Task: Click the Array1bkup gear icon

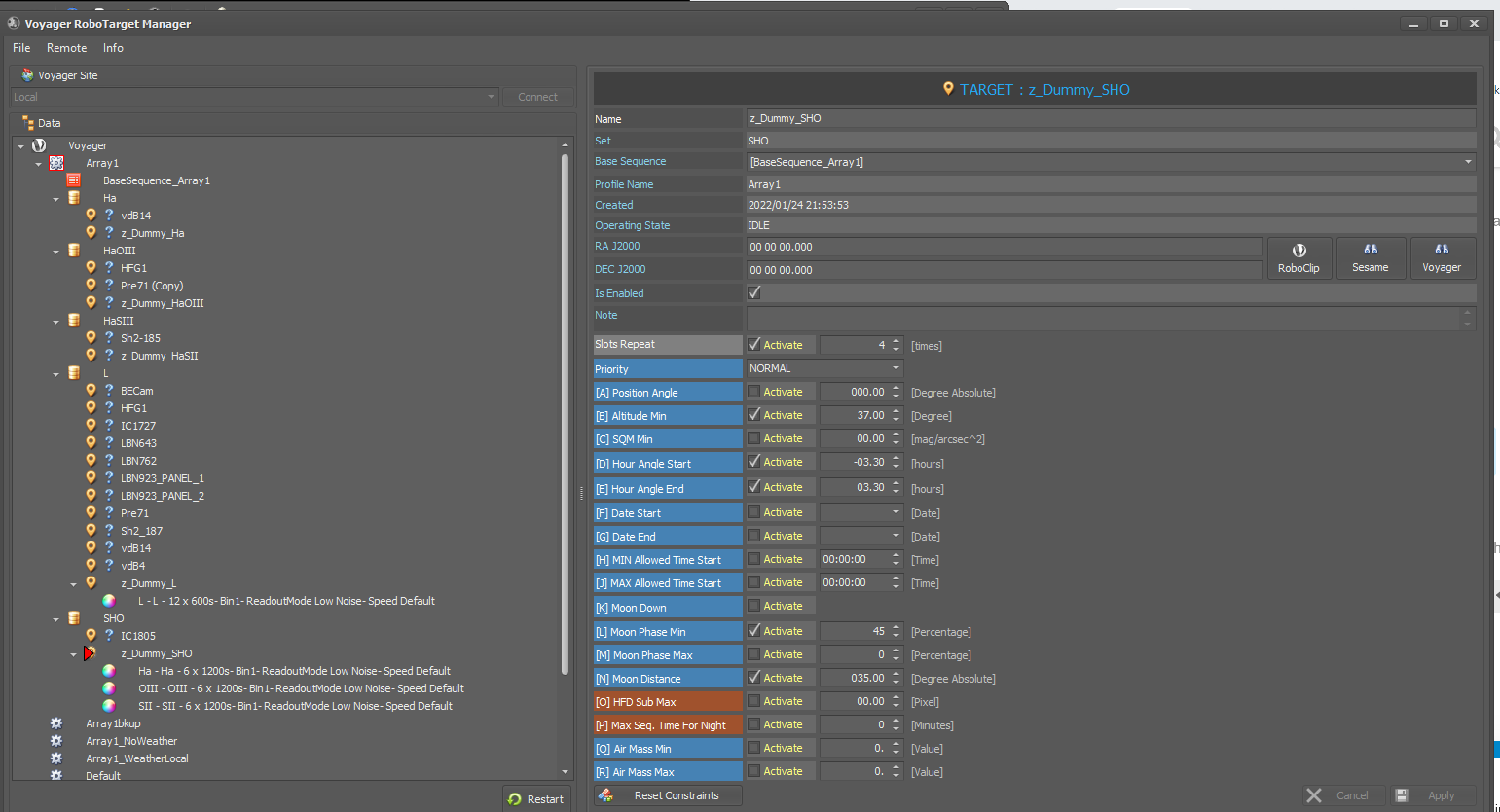Action: 56,723
